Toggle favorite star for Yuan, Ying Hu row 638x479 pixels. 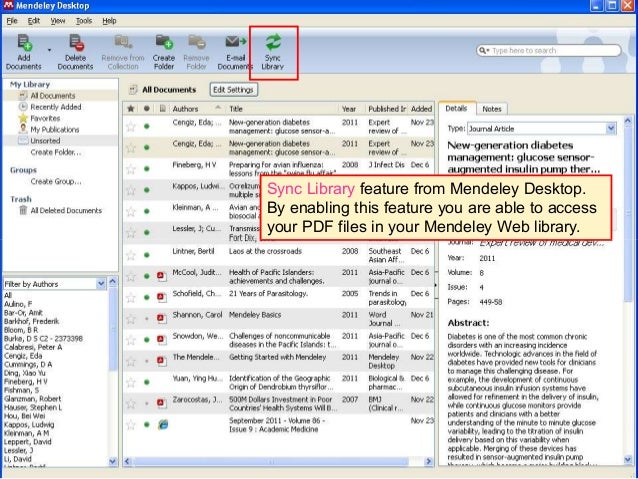(131, 382)
